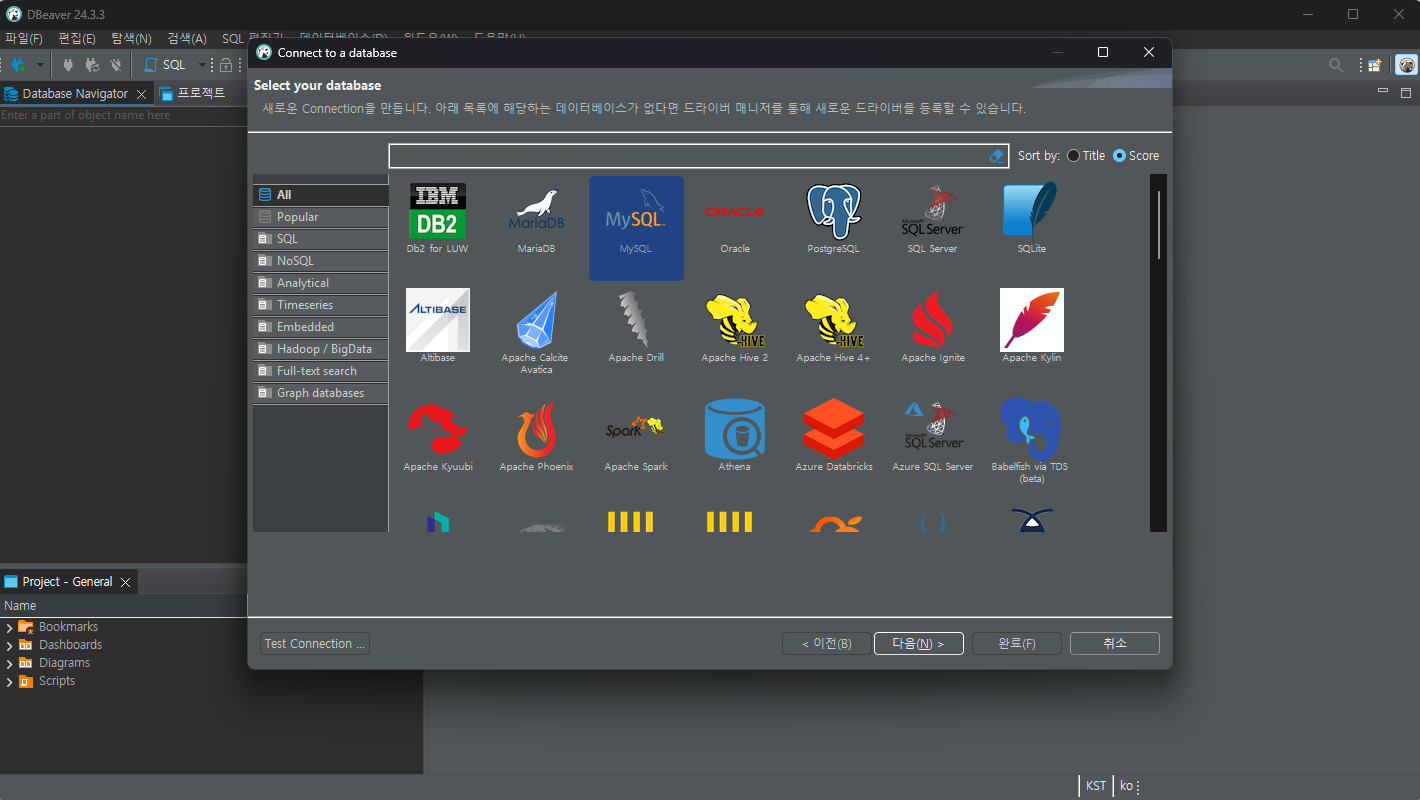Open the SQL editor toolbar button

click(166, 65)
